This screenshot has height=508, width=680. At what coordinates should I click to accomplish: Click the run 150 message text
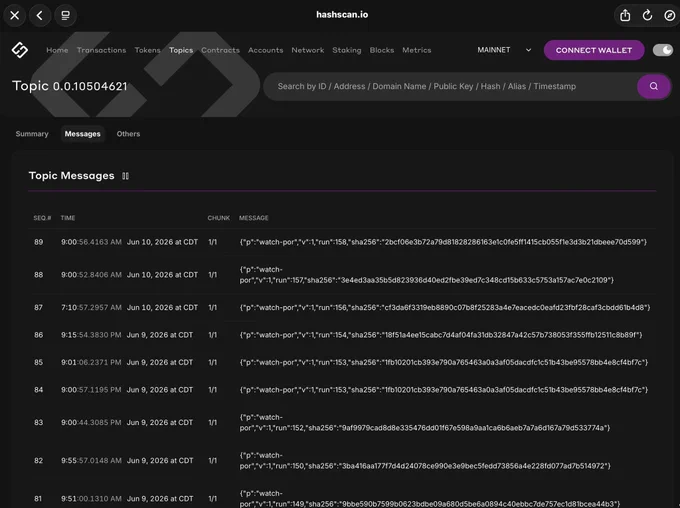[x=425, y=461]
